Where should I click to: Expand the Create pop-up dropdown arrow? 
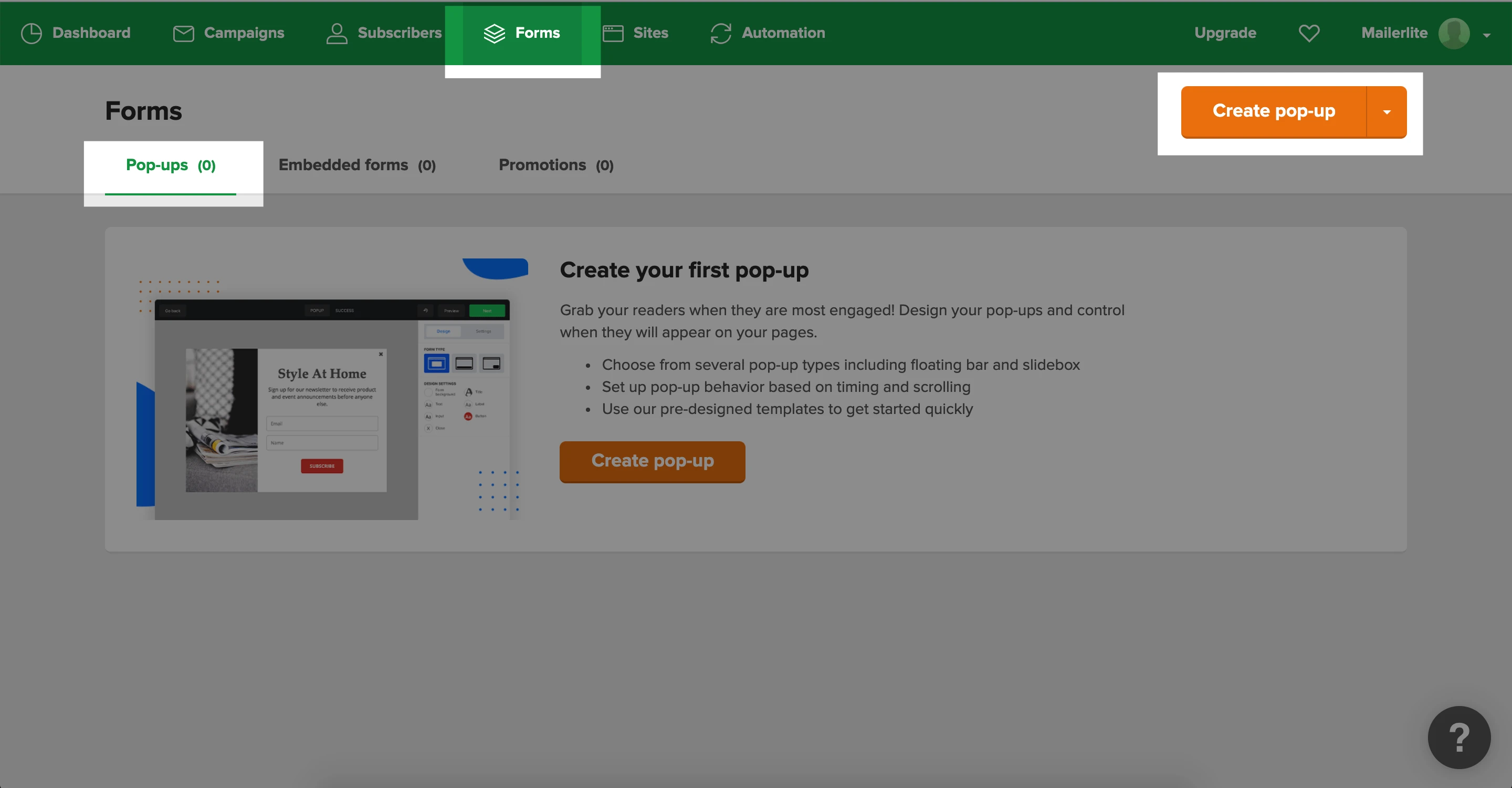(1387, 111)
